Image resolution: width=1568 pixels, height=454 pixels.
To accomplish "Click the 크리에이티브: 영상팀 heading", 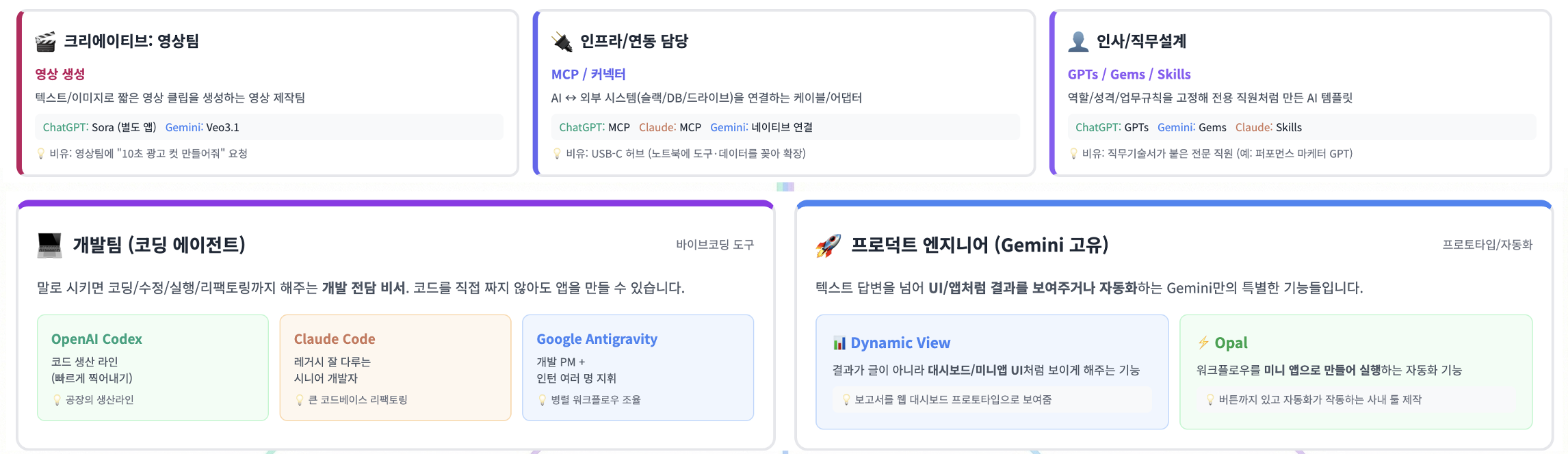I will [131, 41].
